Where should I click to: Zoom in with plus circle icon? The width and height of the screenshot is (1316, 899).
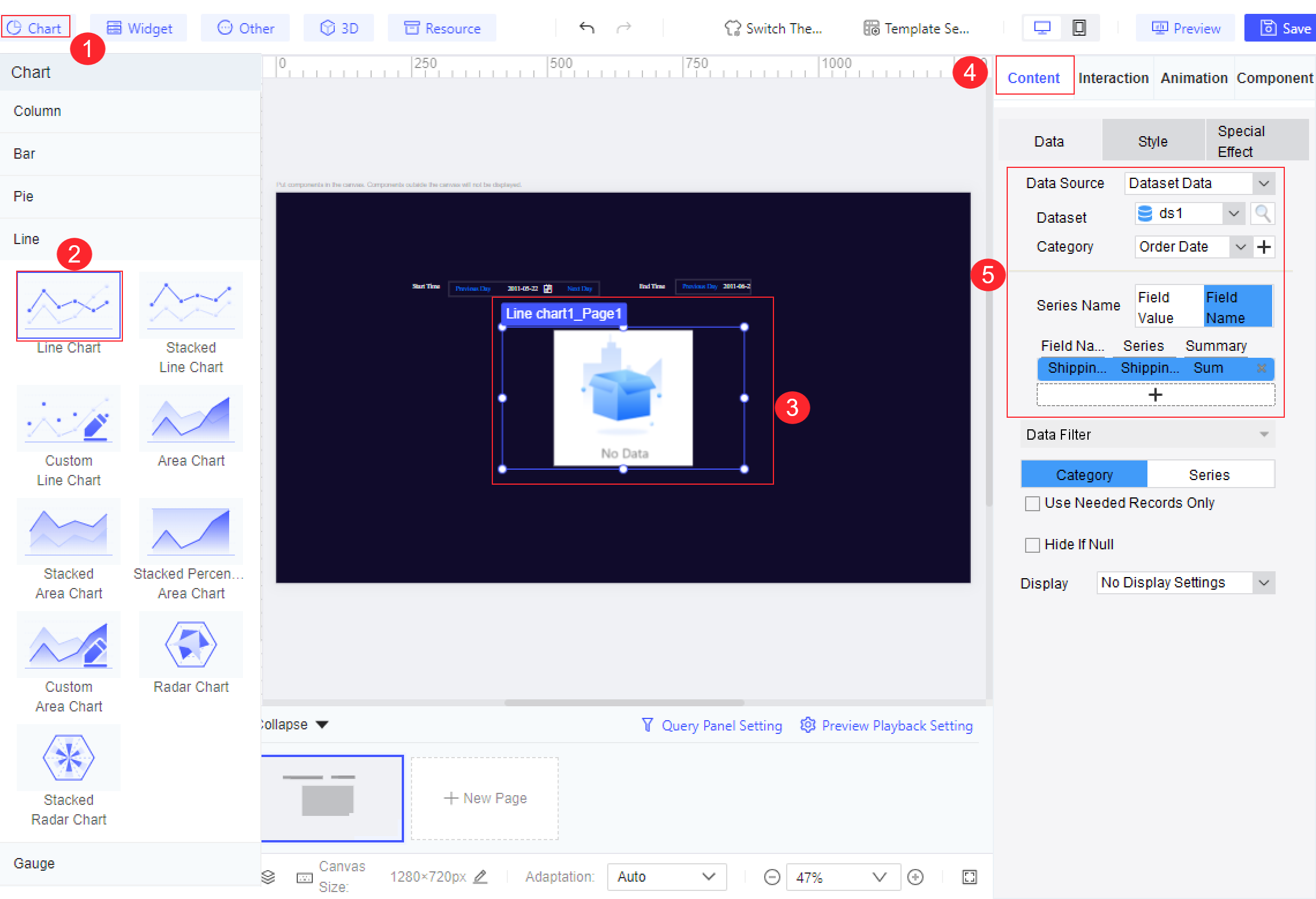coord(915,877)
